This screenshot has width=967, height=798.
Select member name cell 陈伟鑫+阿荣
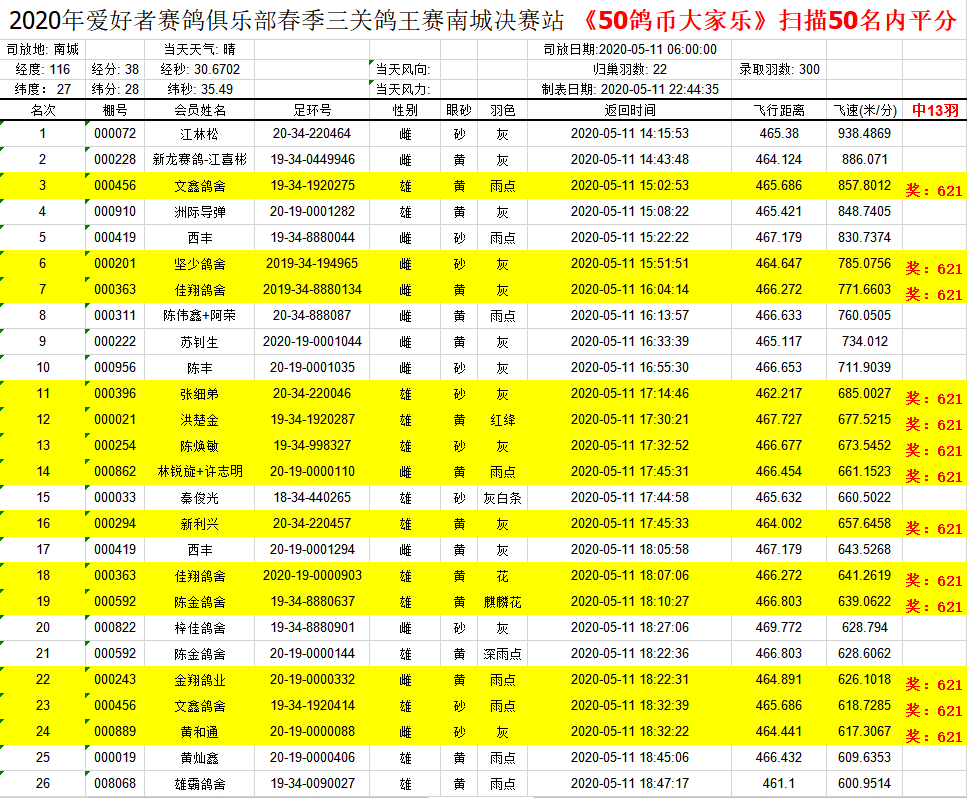click(200, 316)
